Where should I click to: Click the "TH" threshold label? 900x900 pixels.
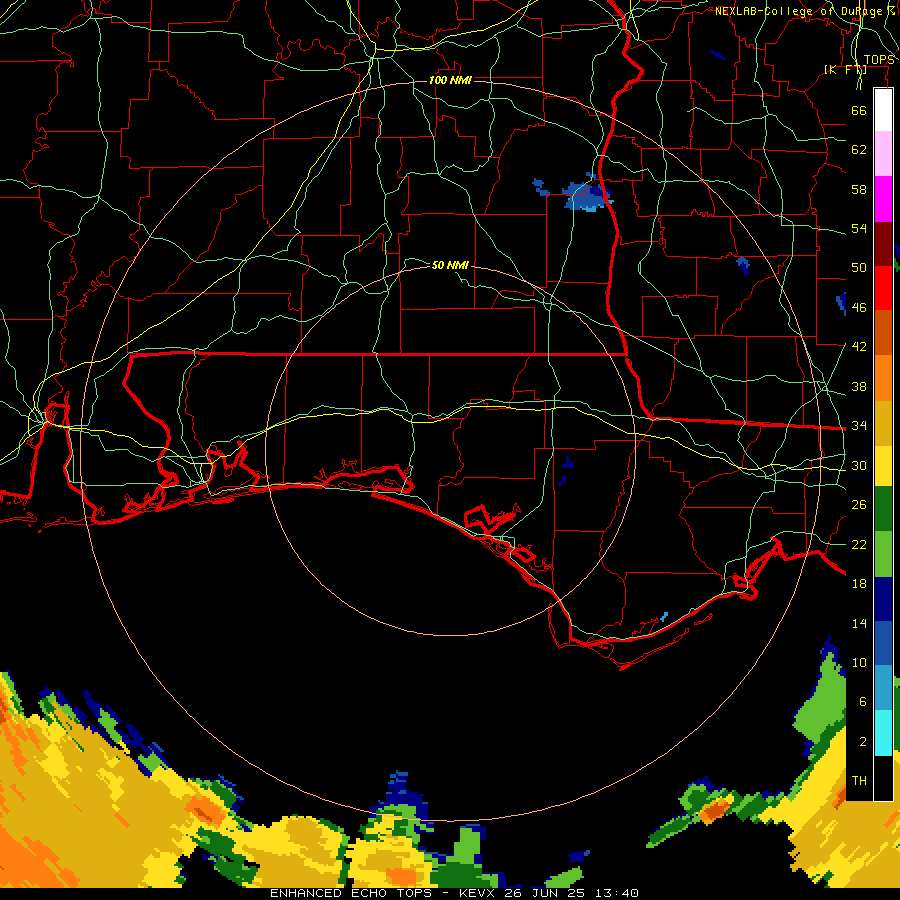click(859, 781)
